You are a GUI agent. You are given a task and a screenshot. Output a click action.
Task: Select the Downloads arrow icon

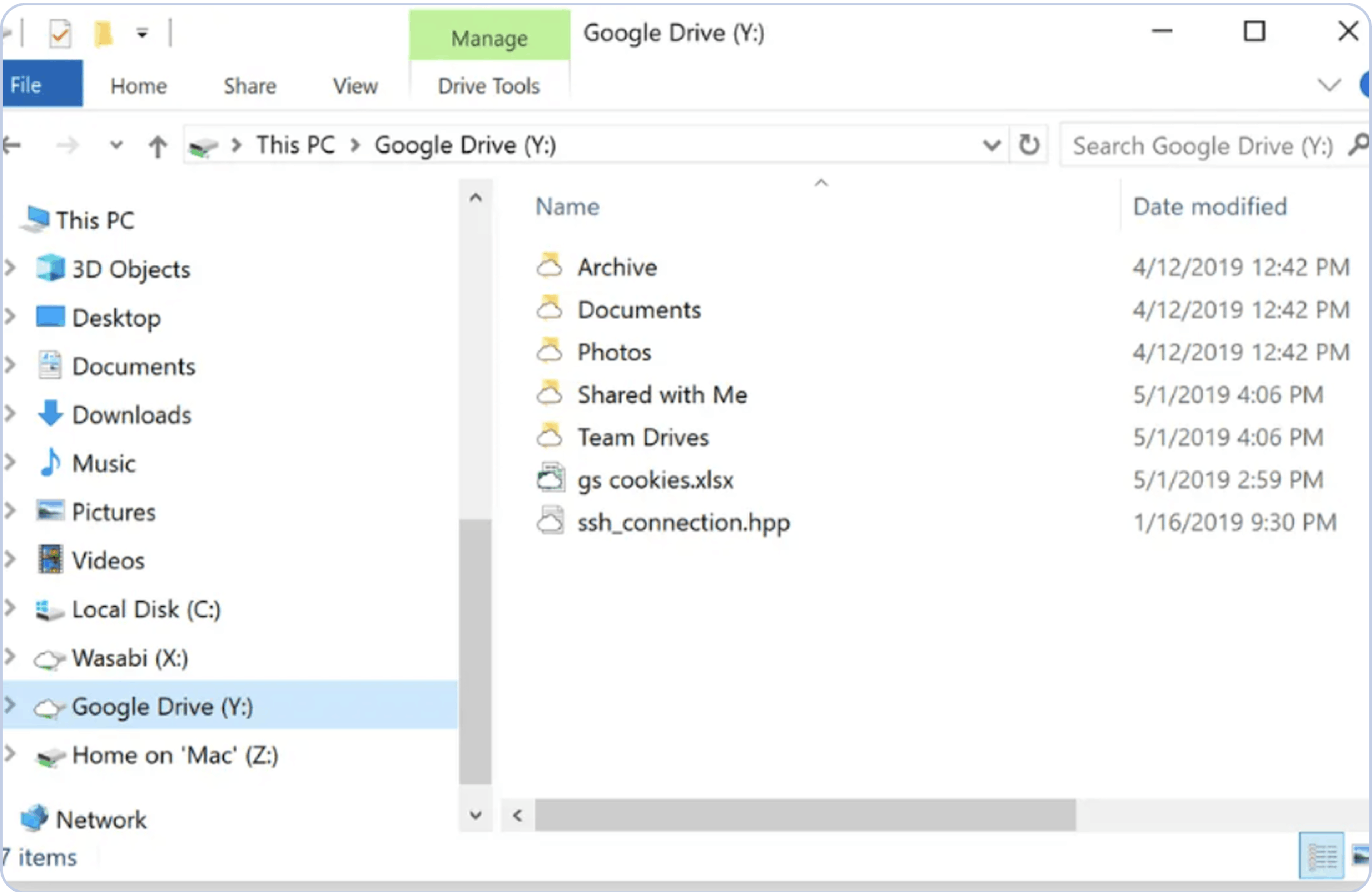pos(51,413)
